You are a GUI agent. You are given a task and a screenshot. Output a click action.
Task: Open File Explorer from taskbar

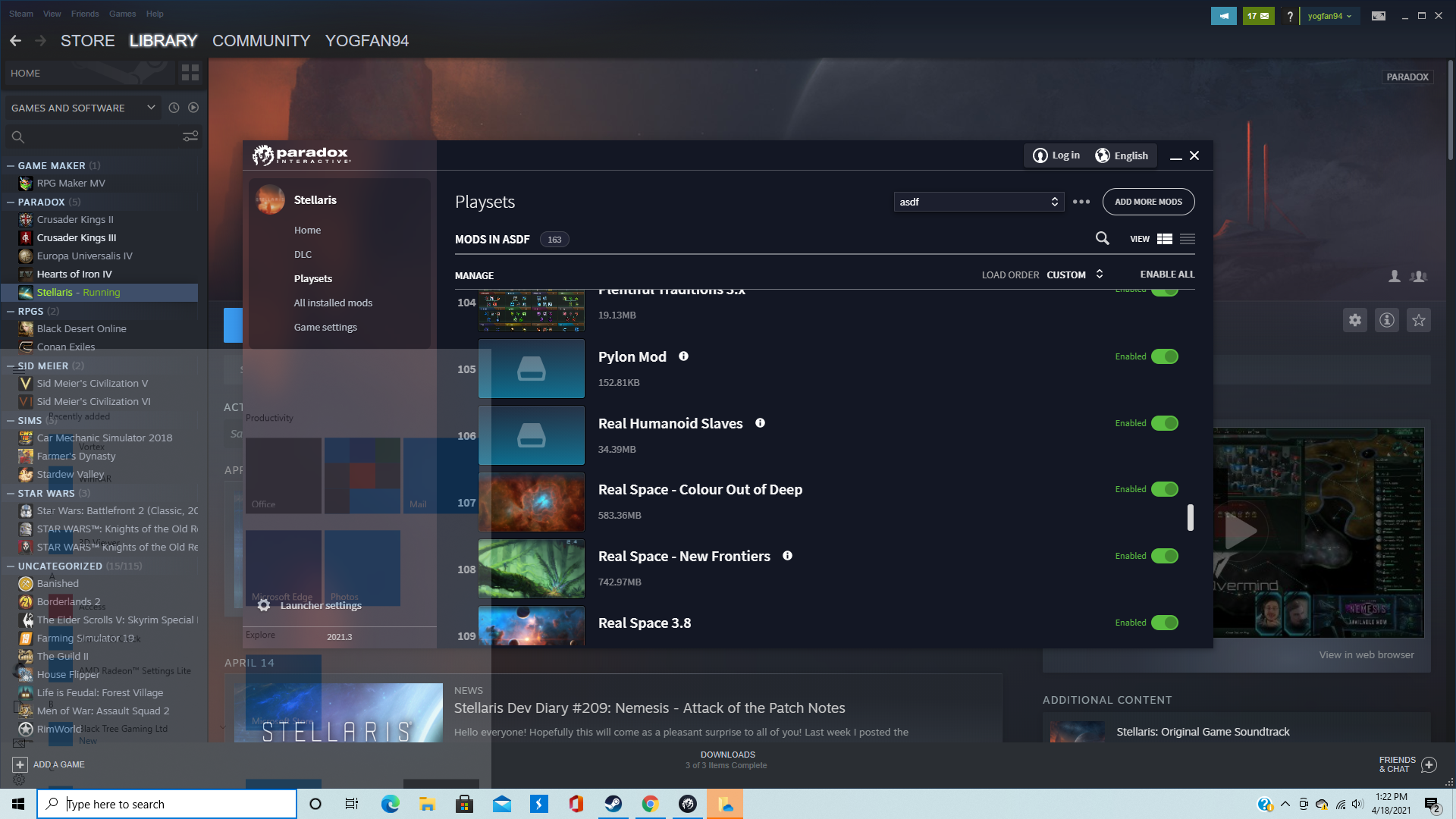[x=427, y=804]
